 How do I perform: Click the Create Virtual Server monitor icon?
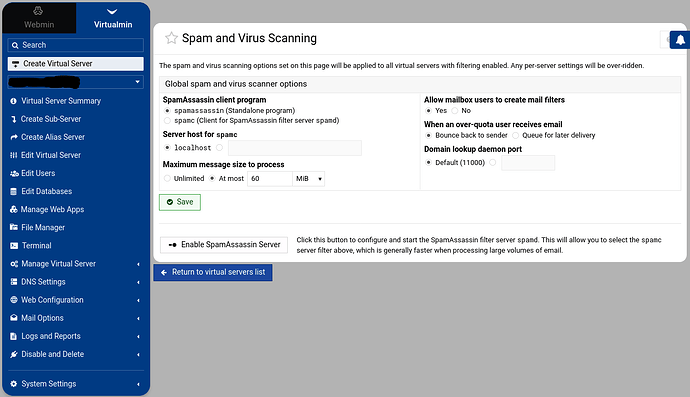[x=15, y=64]
